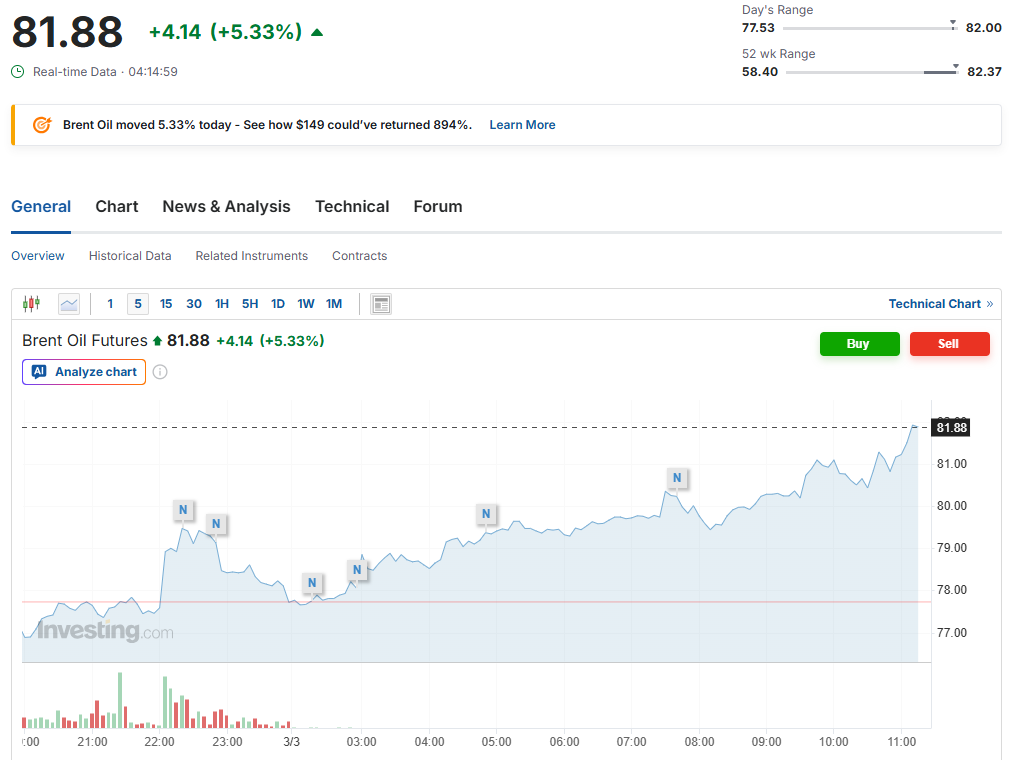Switch to the Historical Data sub-tab
Screen dimensions: 1018x760
tap(130, 256)
